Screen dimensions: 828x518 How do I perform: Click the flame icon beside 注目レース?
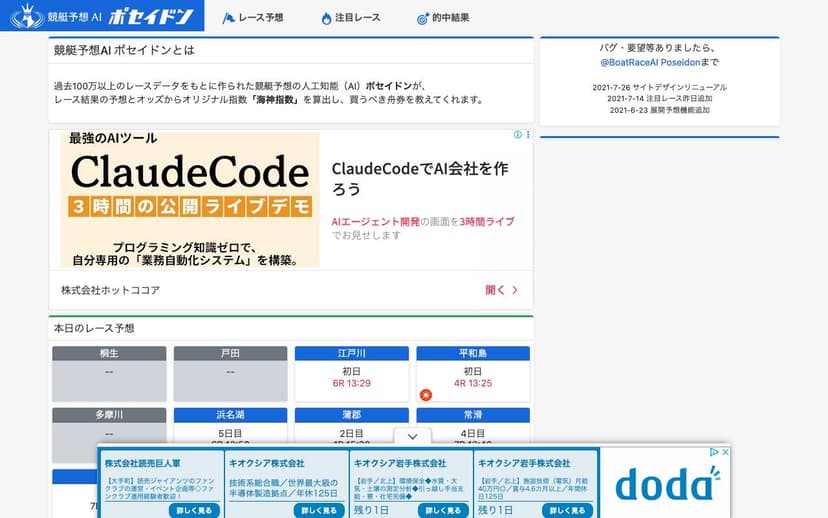pyautogui.click(x=326, y=18)
